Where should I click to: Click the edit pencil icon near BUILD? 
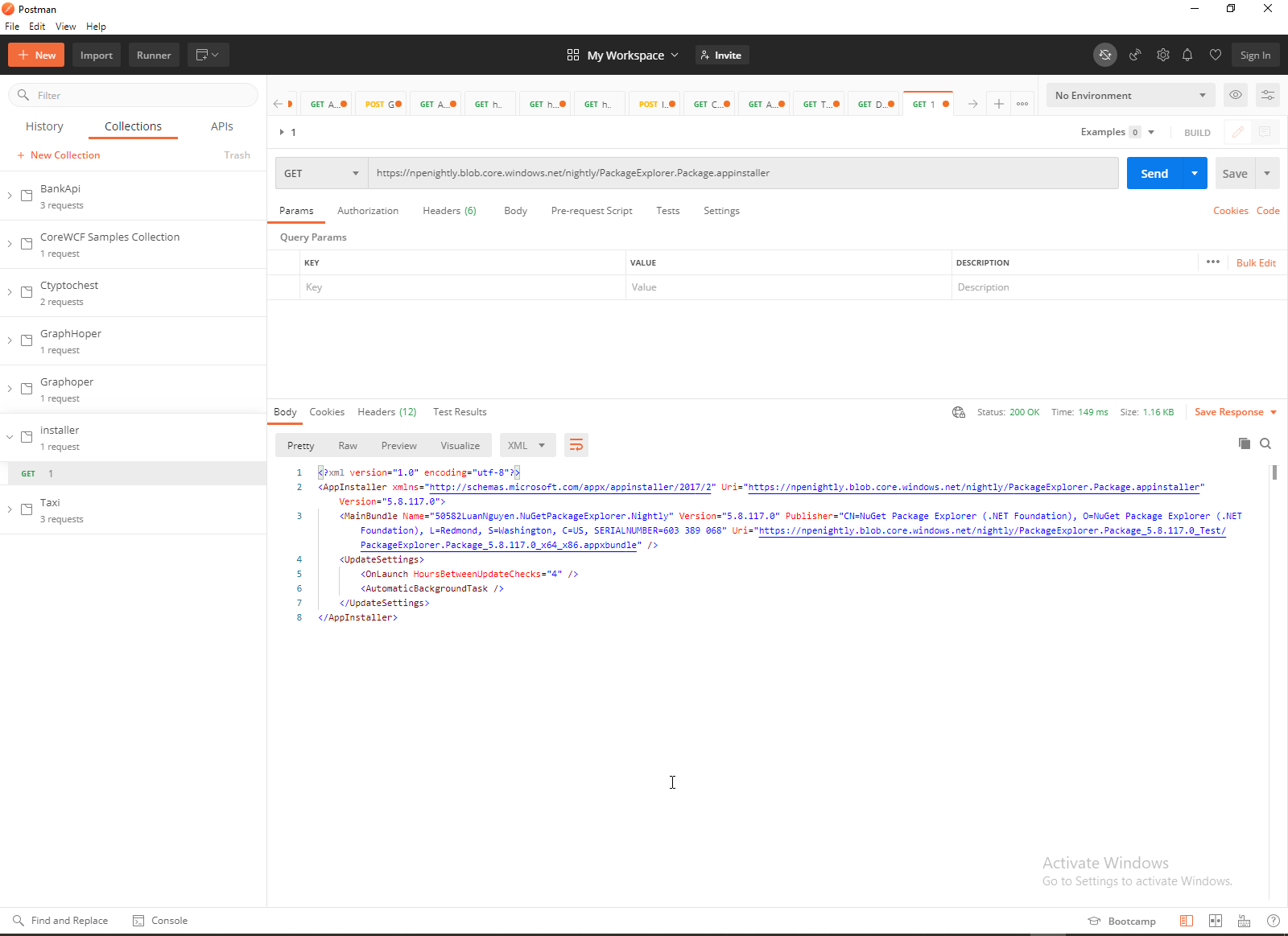(1238, 132)
